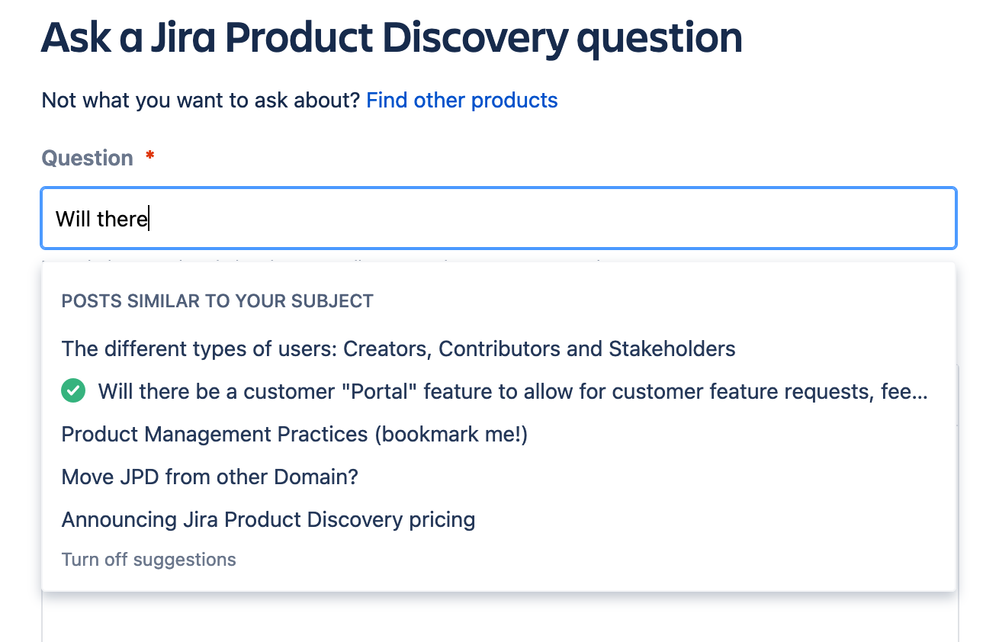This screenshot has height=642, width=999.
Task: Place cursor after 'Will there' typed text
Action: coord(150,219)
